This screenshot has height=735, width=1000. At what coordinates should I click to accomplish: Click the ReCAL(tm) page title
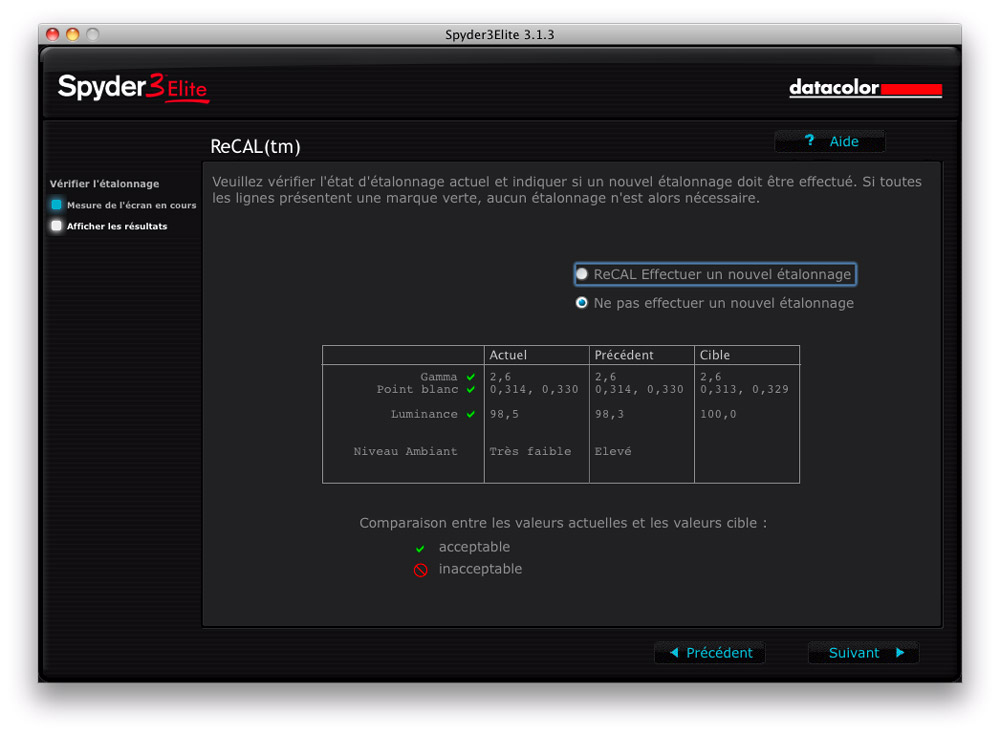click(x=255, y=147)
